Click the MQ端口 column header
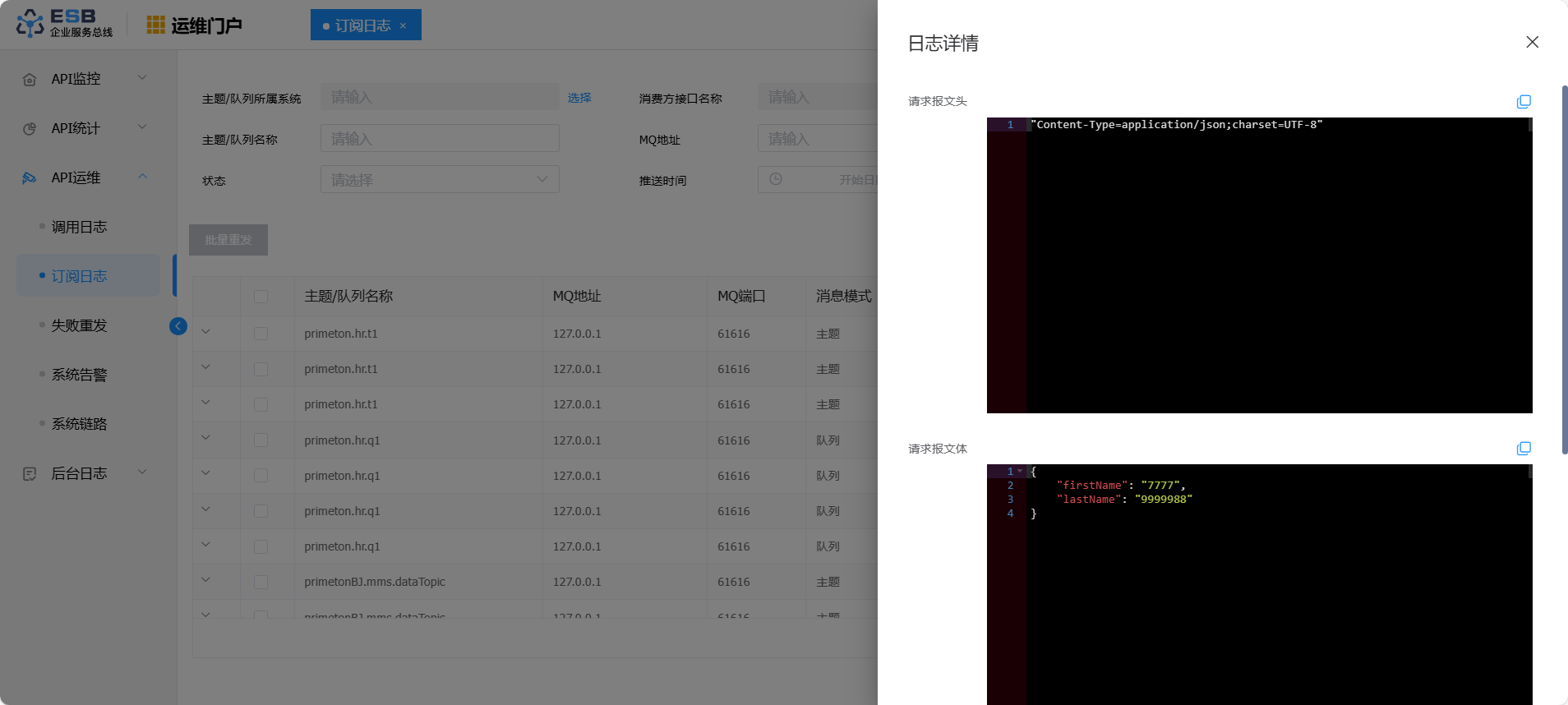 pos(741,296)
